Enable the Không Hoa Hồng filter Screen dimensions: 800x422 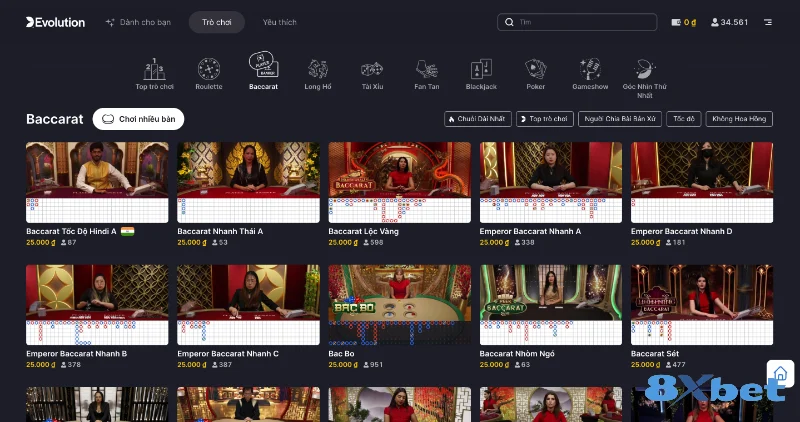(740, 119)
